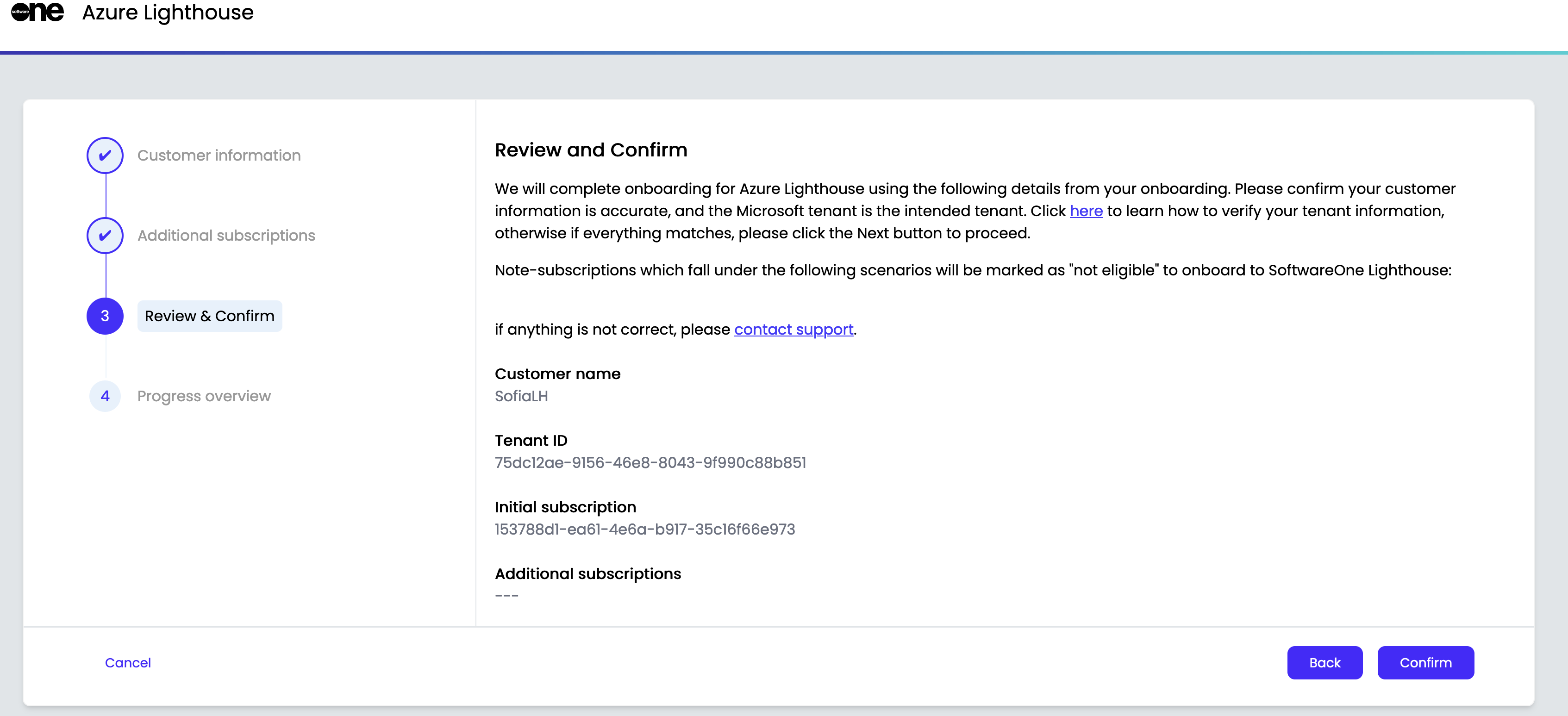Click the Review and Confirm heading
Image resolution: width=1568 pixels, height=716 pixels.
[x=590, y=149]
